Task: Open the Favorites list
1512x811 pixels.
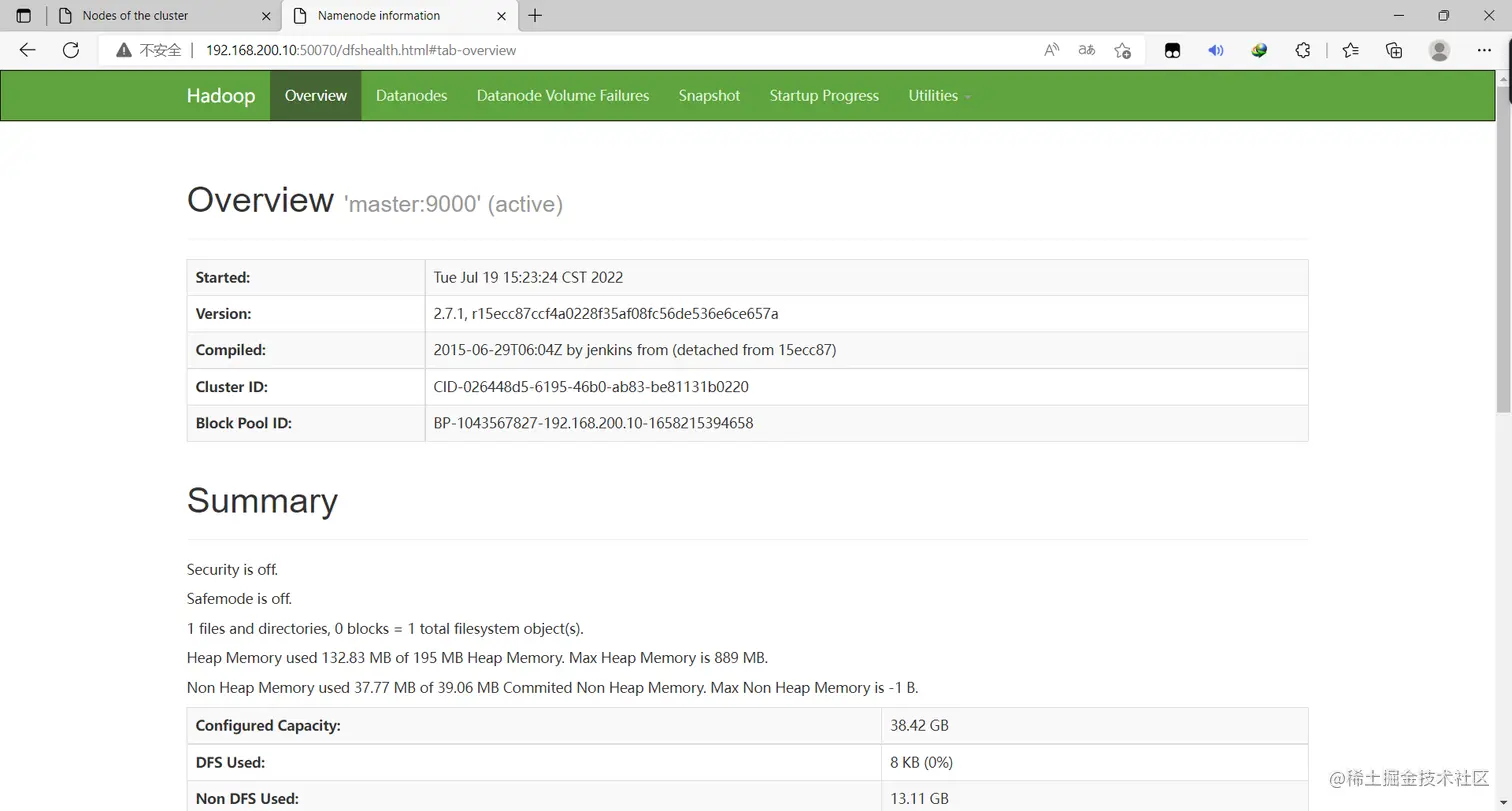Action: [x=1351, y=50]
